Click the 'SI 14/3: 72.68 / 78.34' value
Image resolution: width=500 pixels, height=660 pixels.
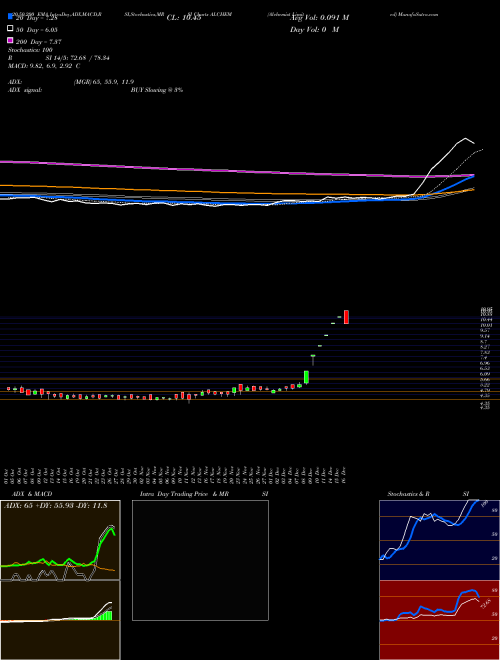point(75,58)
